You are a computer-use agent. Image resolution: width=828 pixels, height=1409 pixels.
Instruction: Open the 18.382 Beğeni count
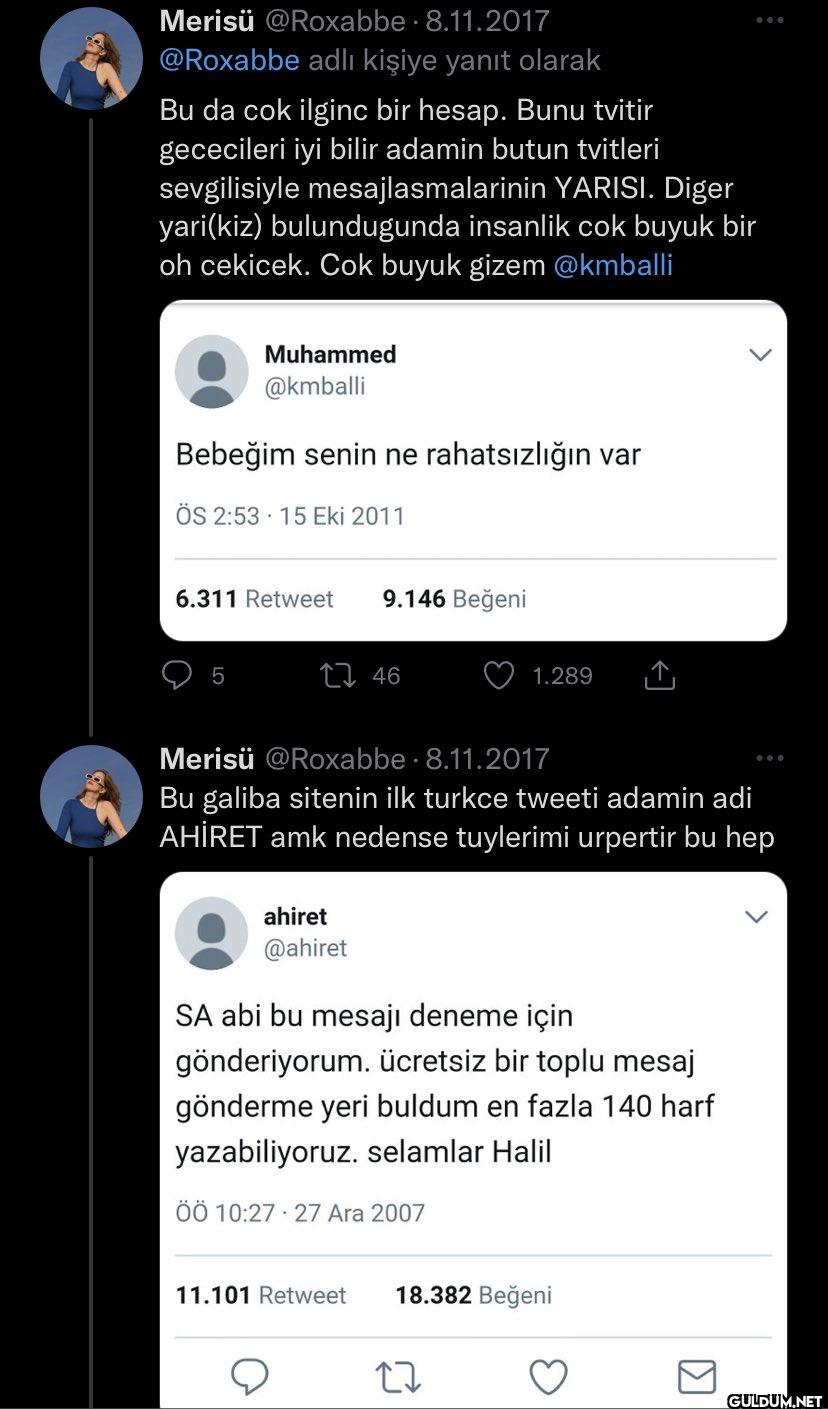(473, 1295)
